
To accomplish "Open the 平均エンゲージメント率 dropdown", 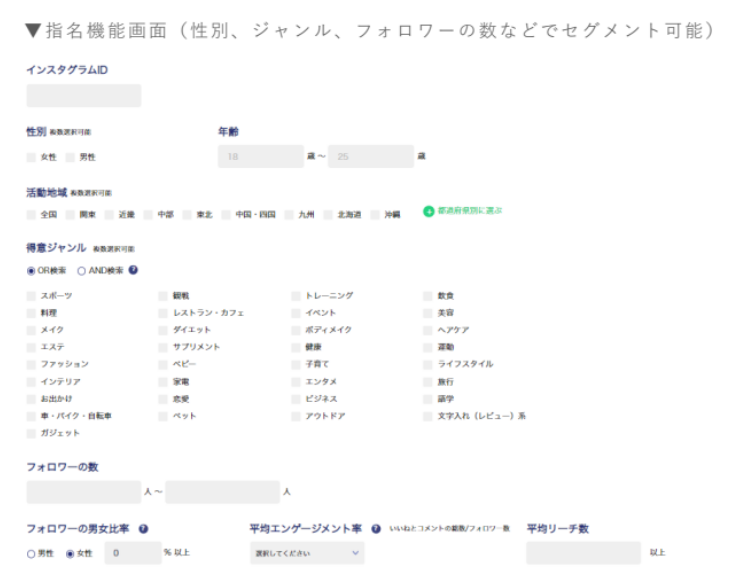I will click(x=306, y=553).
